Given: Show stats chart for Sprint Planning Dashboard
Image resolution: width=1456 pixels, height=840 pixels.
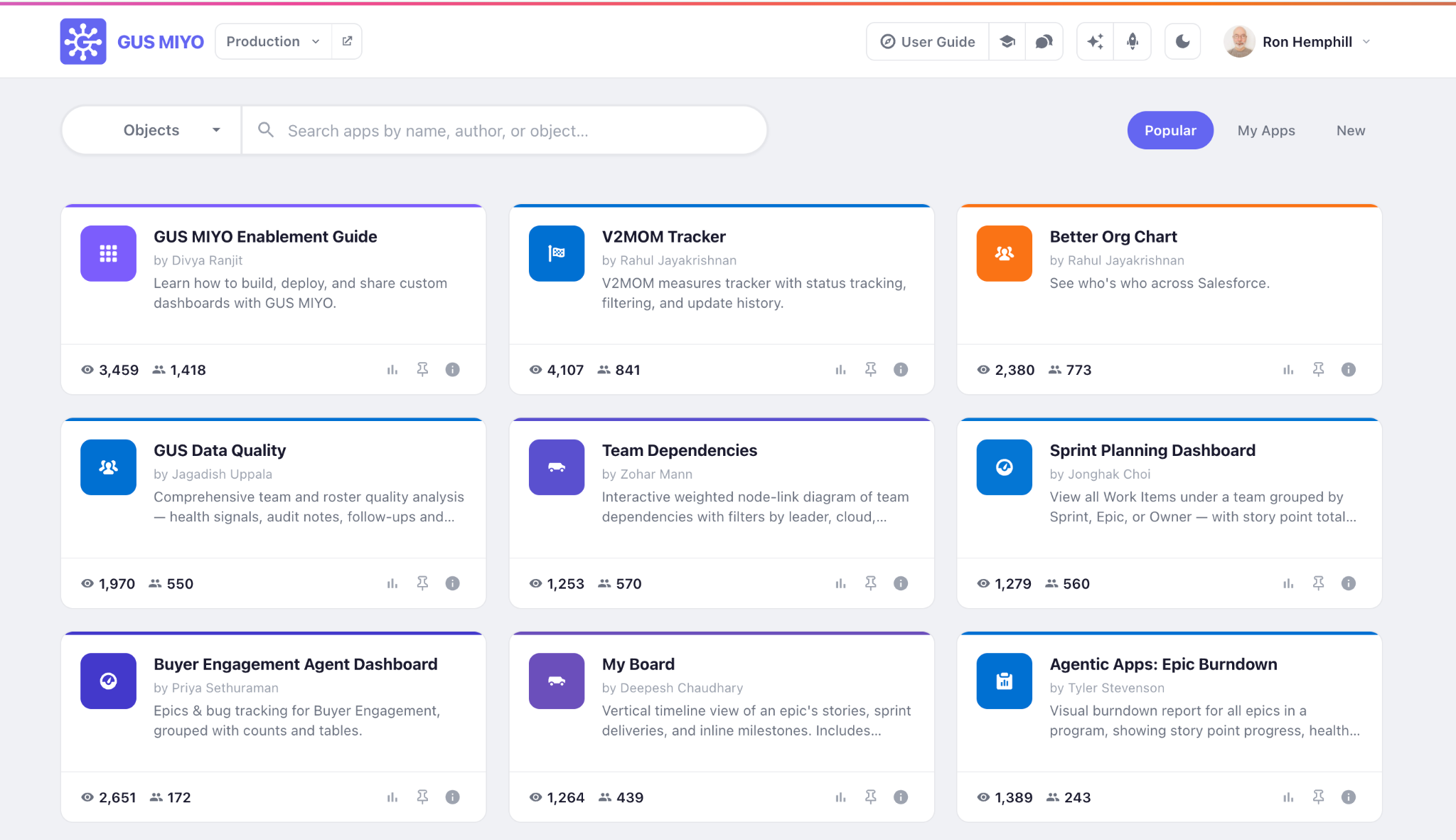Looking at the screenshot, I should 1288,583.
